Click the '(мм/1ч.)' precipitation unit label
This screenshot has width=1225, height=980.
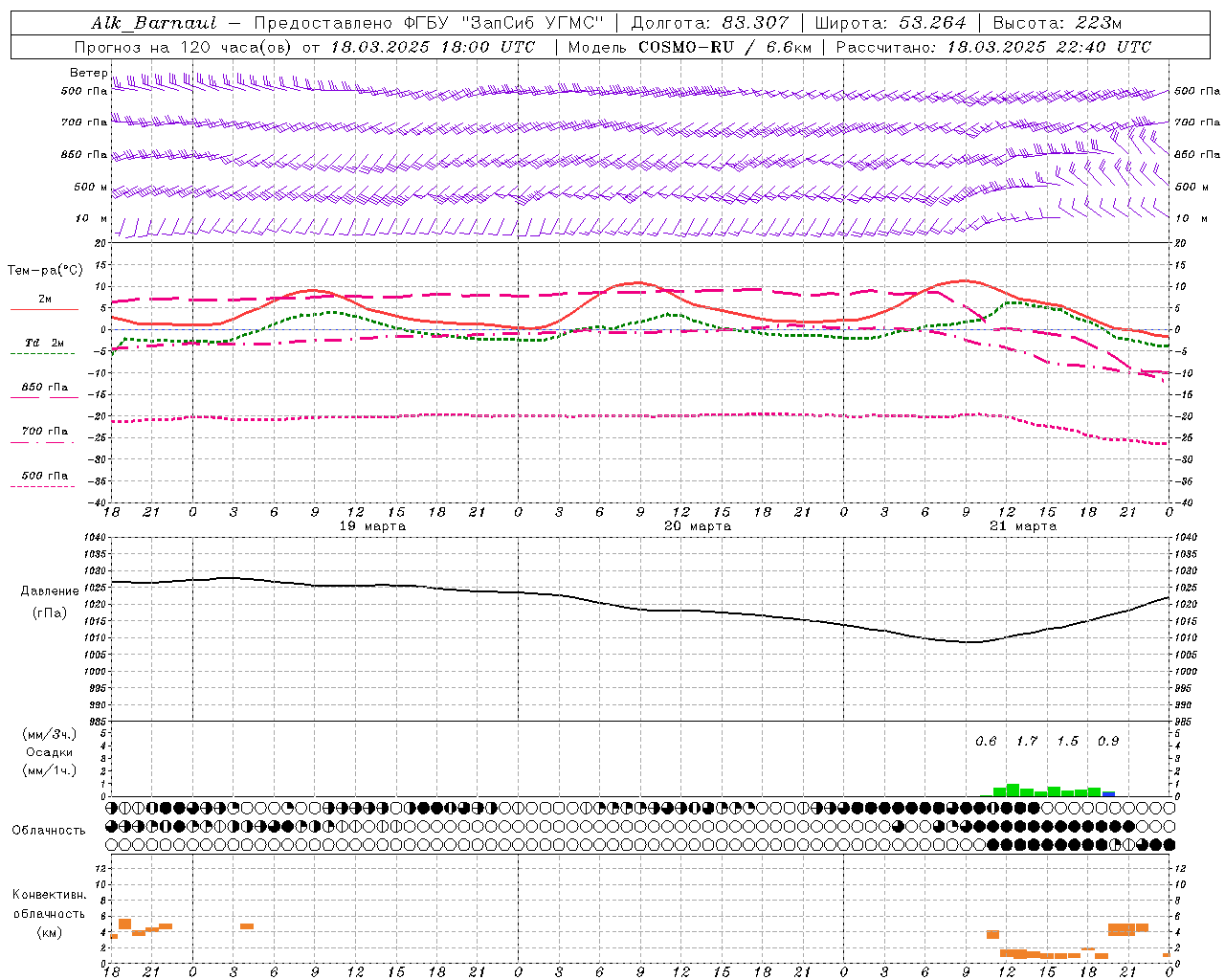tap(50, 770)
